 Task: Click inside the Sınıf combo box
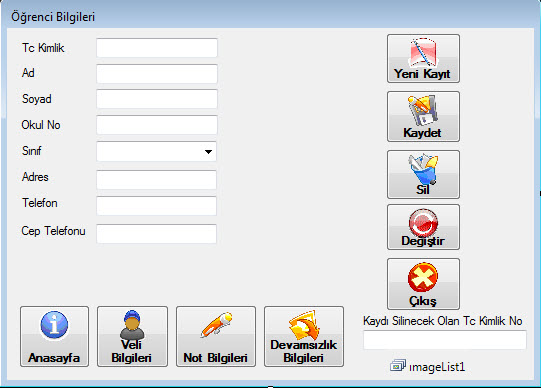point(156,151)
